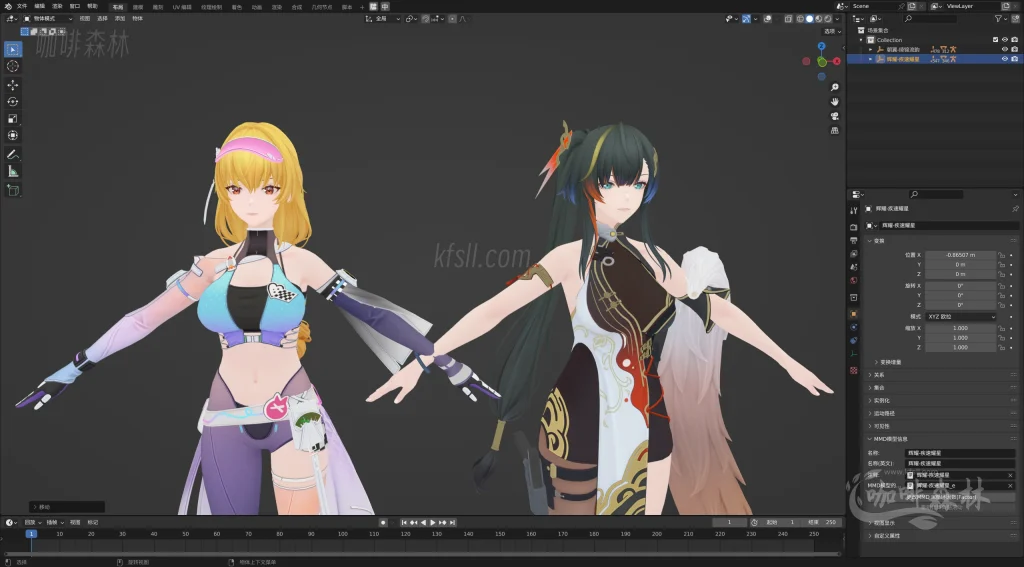Image resolution: width=1024 pixels, height=567 pixels.
Task: Click the viewport zoom magnifier icon
Action: pyautogui.click(x=835, y=87)
